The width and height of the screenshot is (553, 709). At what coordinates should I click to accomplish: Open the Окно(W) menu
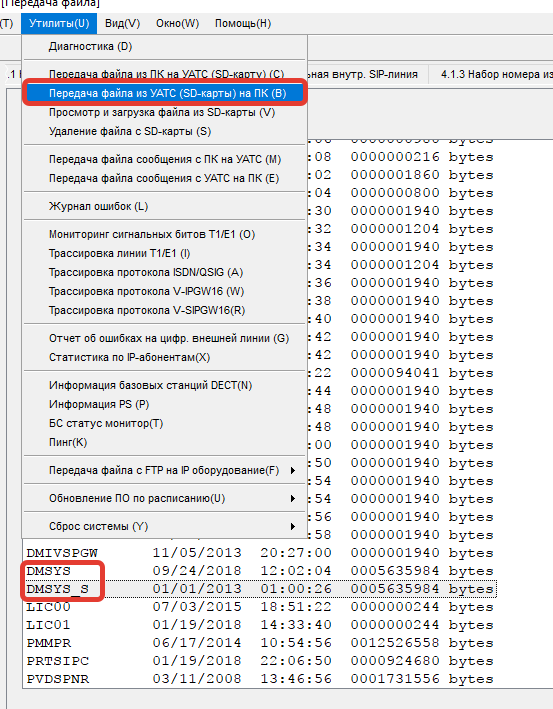click(x=177, y=24)
